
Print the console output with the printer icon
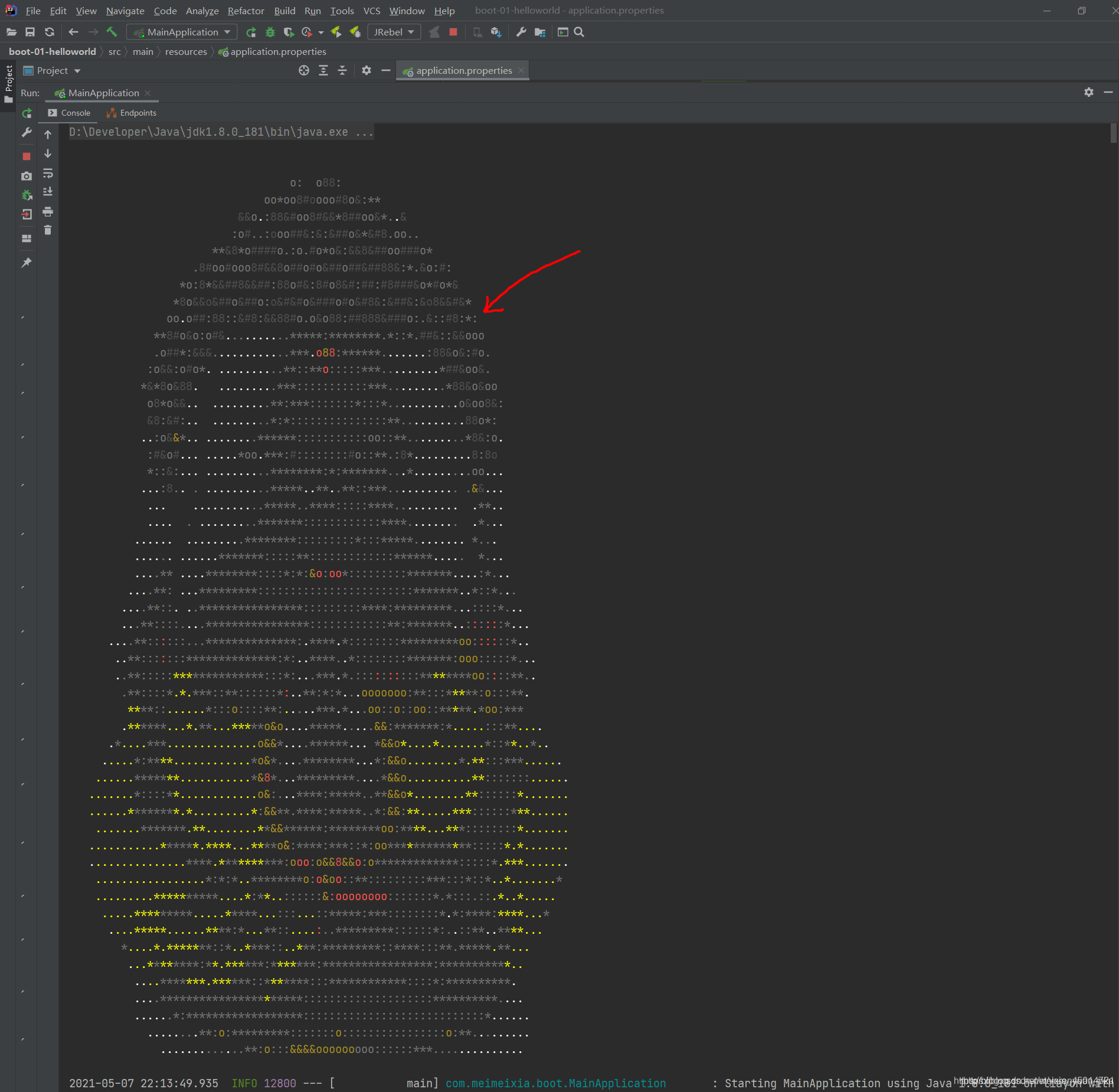tap(48, 211)
